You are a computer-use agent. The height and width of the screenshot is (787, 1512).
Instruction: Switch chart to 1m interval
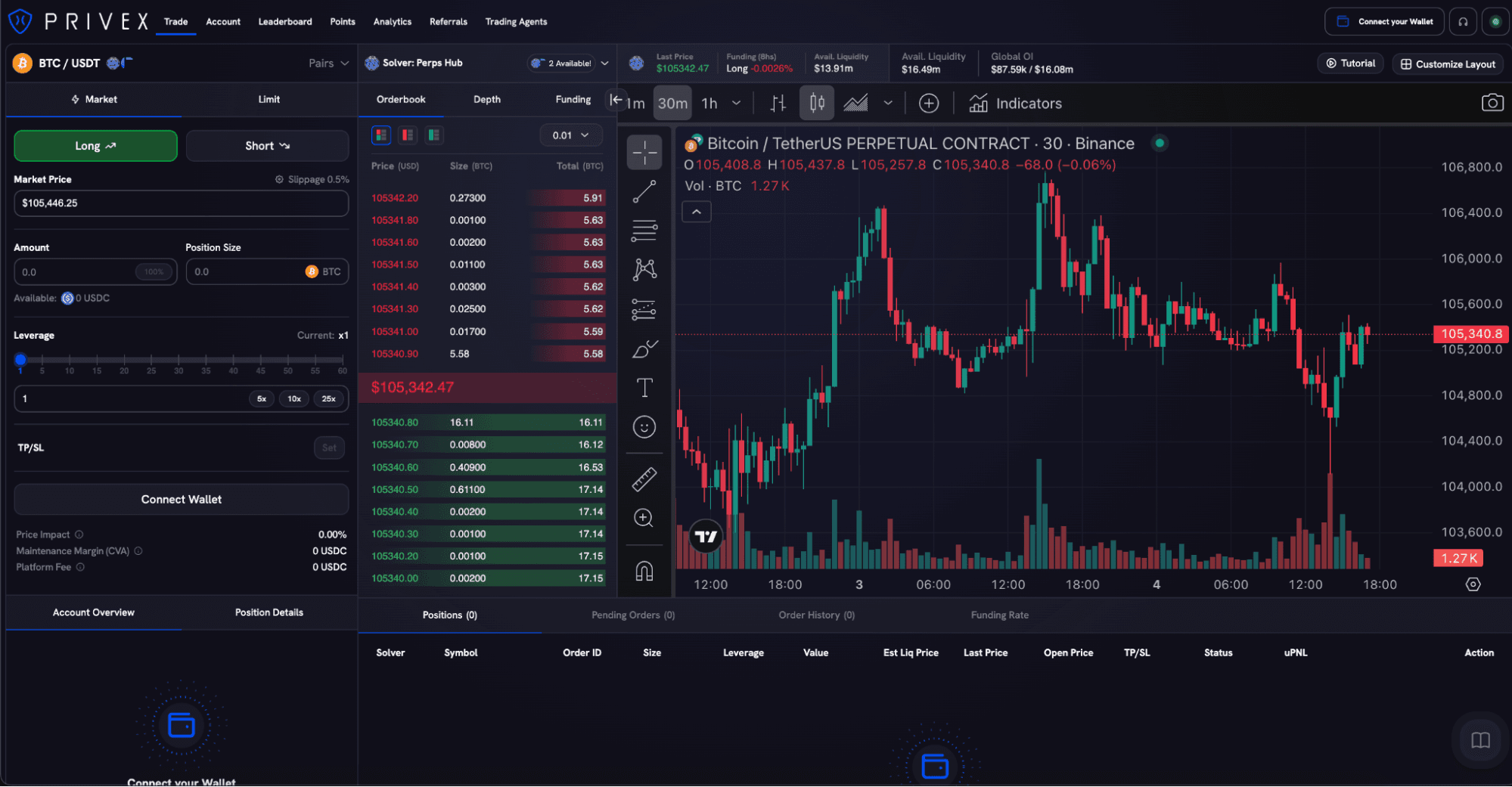coord(635,104)
